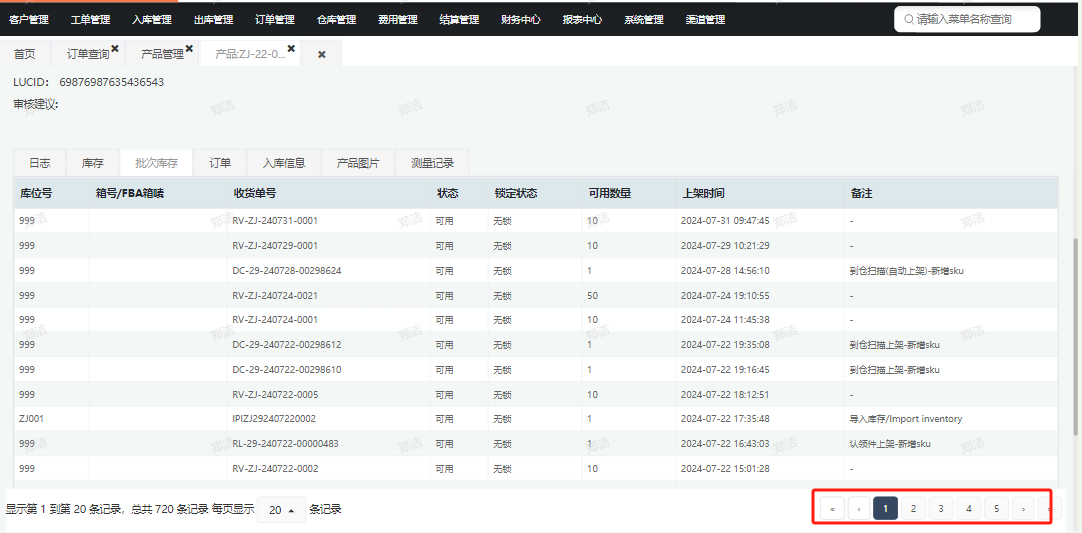
Task: Click the vertical scrollbar on the right
Action: (1075, 337)
